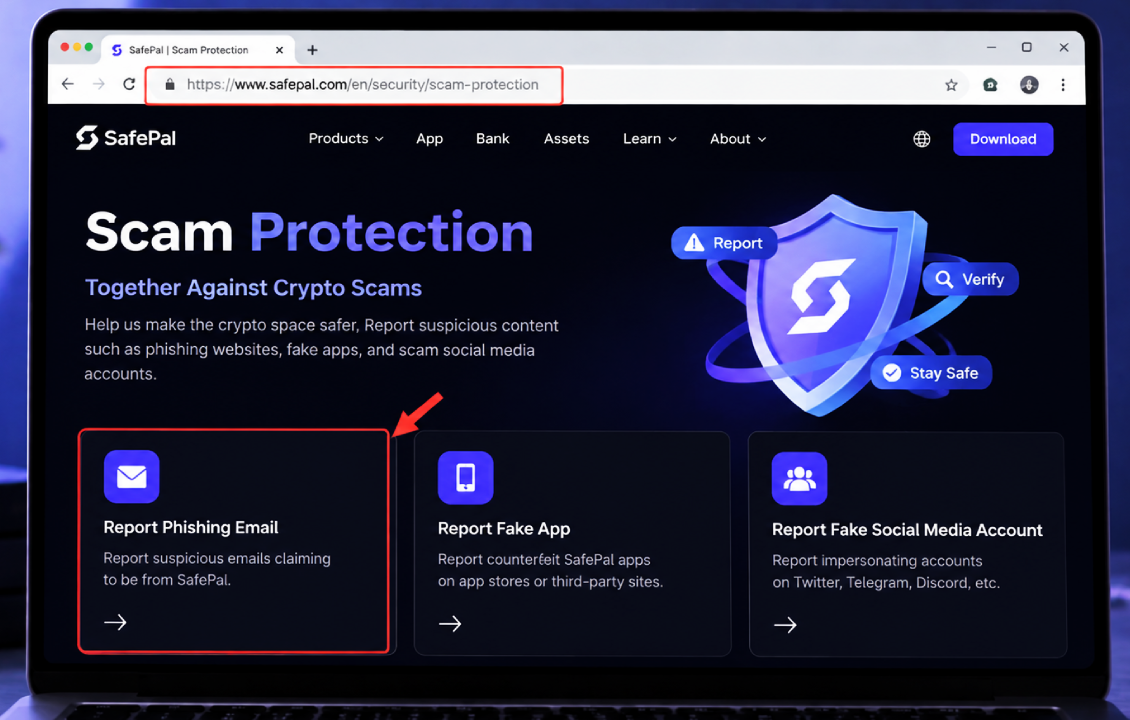Open the browser extension icon
This screenshot has height=720, width=1130.
[x=991, y=85]
